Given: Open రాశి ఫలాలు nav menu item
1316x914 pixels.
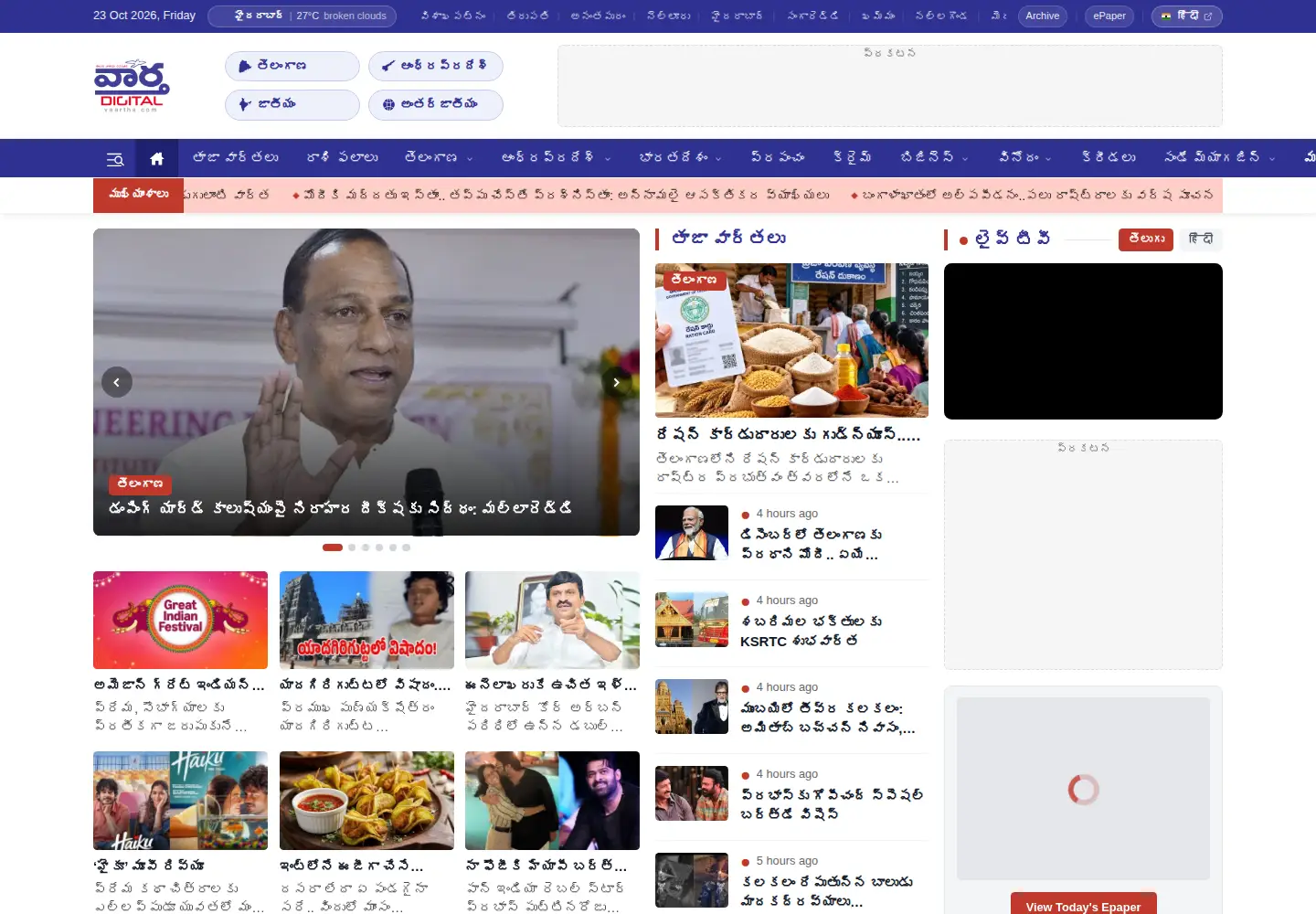Looking at the screenshot, I should [342, 158].
